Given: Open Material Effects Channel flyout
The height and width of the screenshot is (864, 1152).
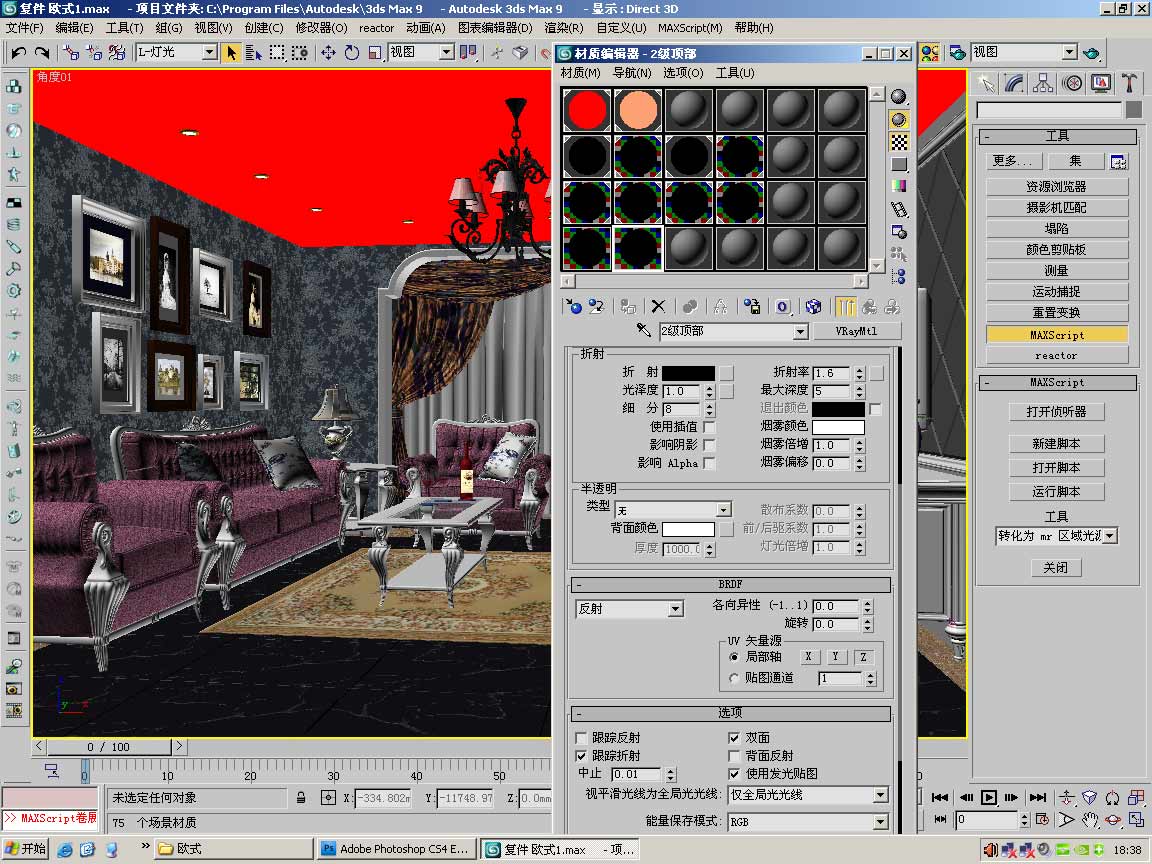Looking at the screenshot, I should coord(782,307).
